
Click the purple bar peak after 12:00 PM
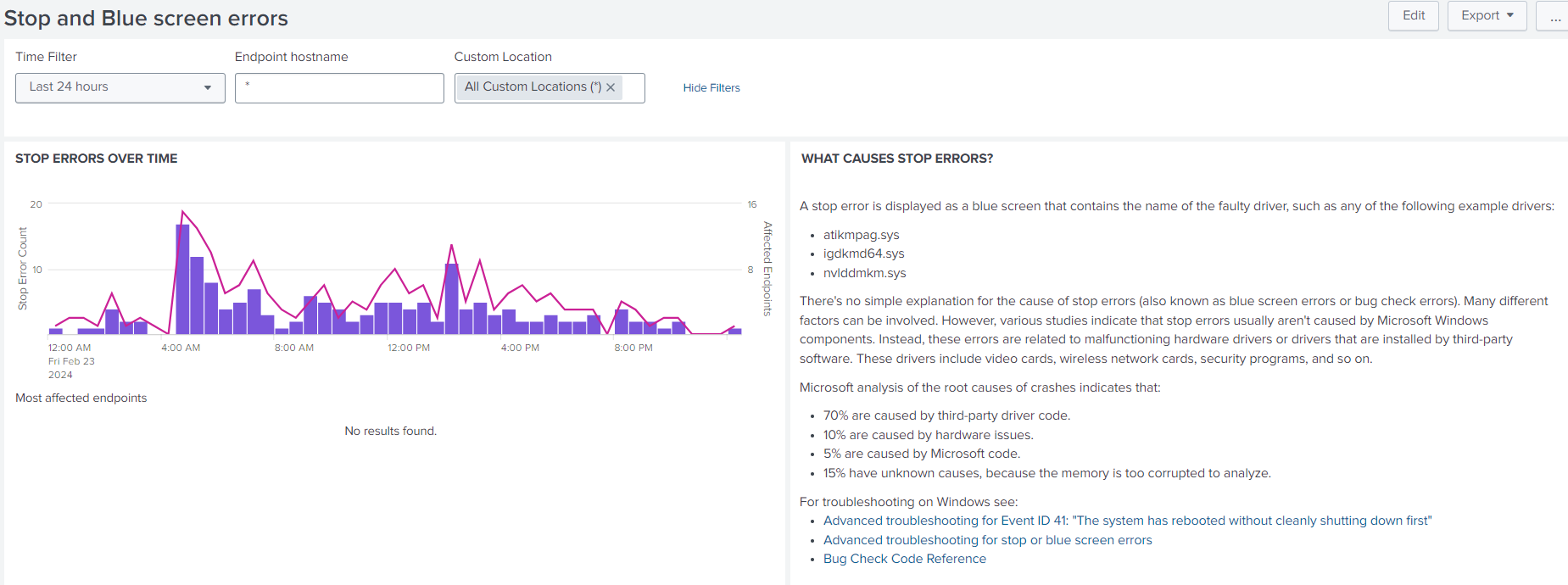[451, 298]
